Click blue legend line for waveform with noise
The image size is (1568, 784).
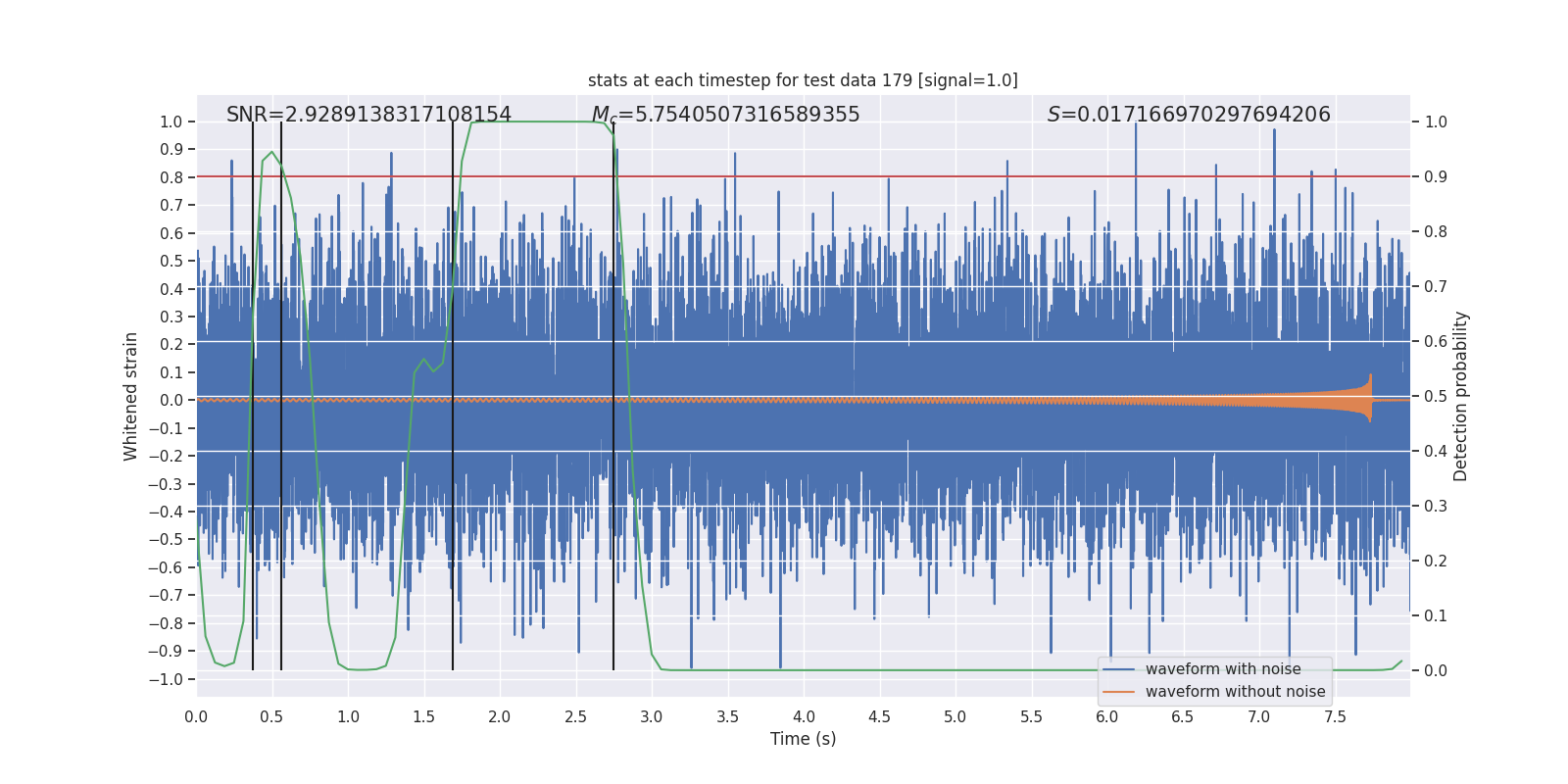pyautogui.click(x=1119, y=669)
